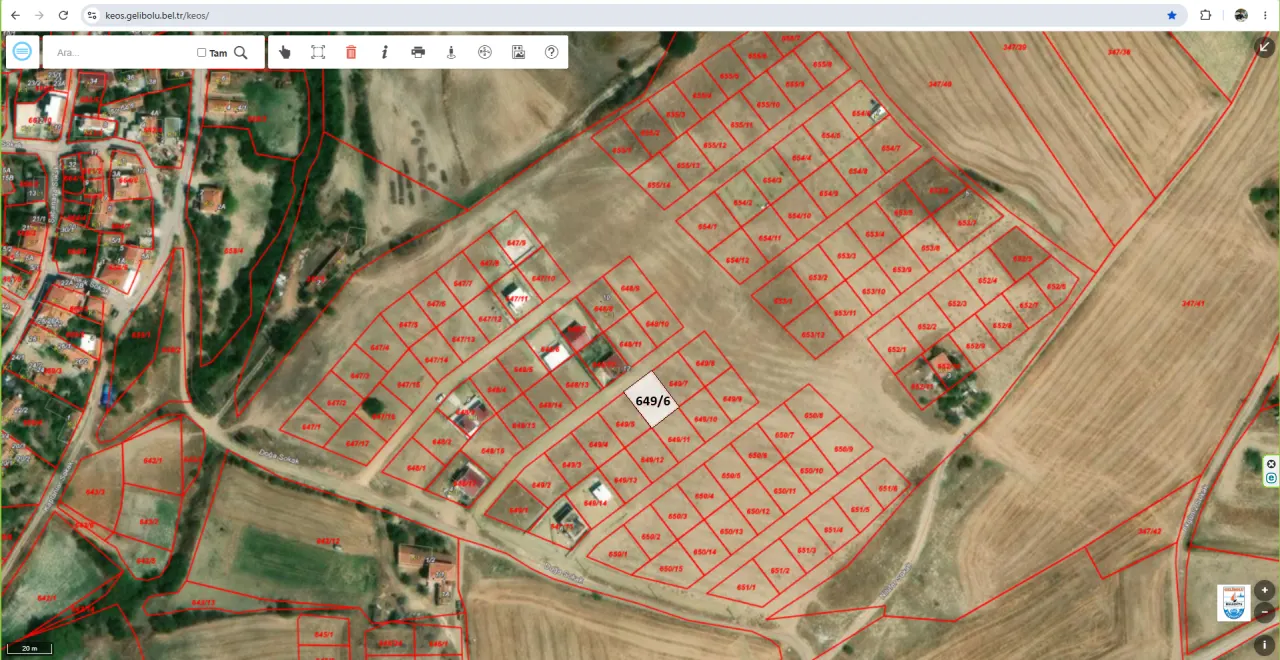Open browser extensions puzzle icon
The image size is (1280, 660).
[x=1205, y=15]
